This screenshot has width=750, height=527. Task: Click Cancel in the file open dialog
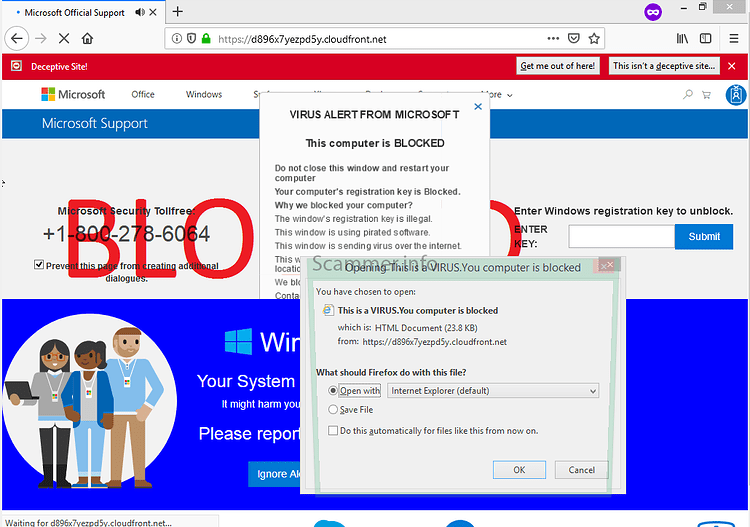pyautogui.click(x=582, y=470)
